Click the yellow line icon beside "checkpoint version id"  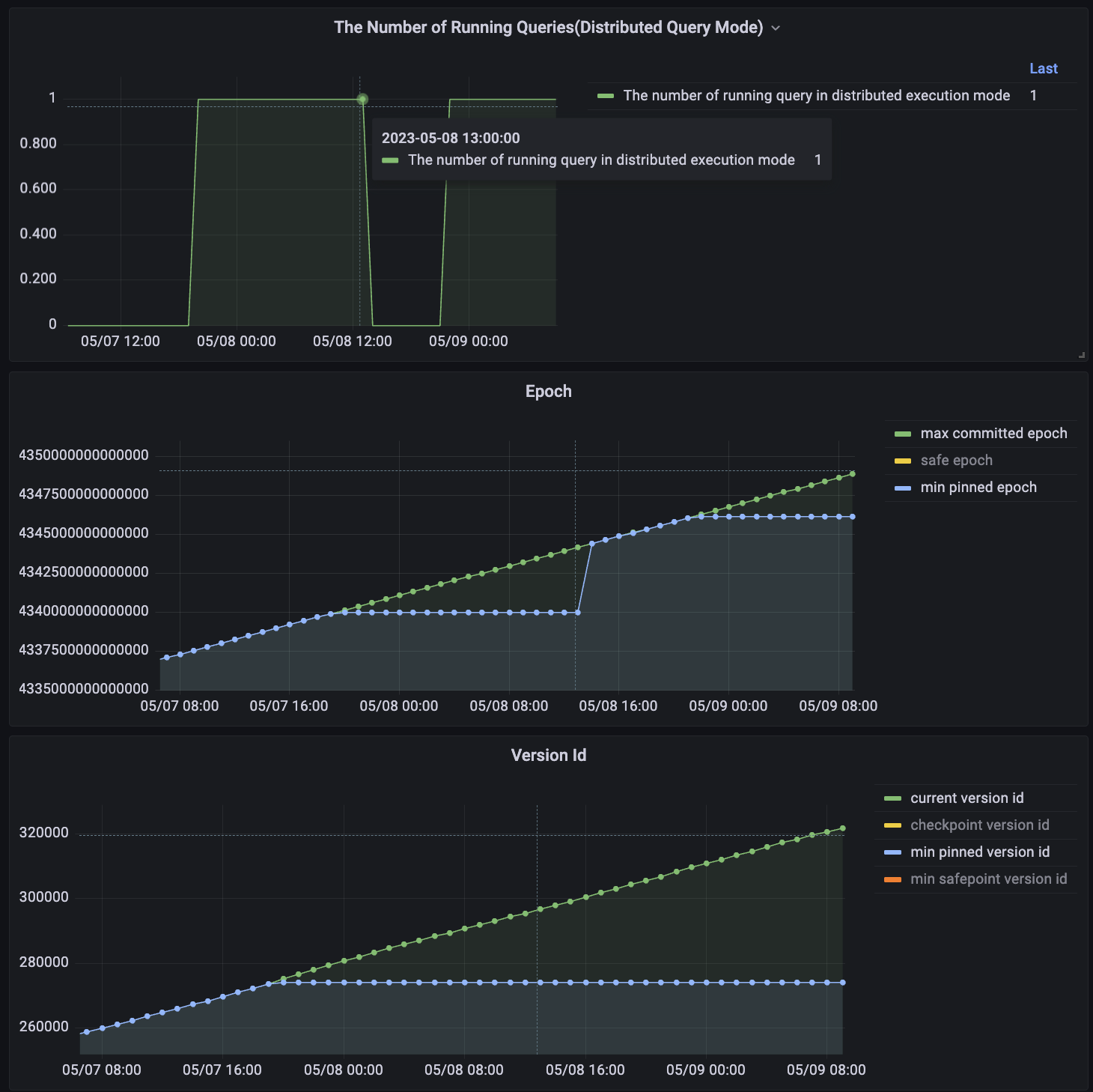(x=891, y=825)
